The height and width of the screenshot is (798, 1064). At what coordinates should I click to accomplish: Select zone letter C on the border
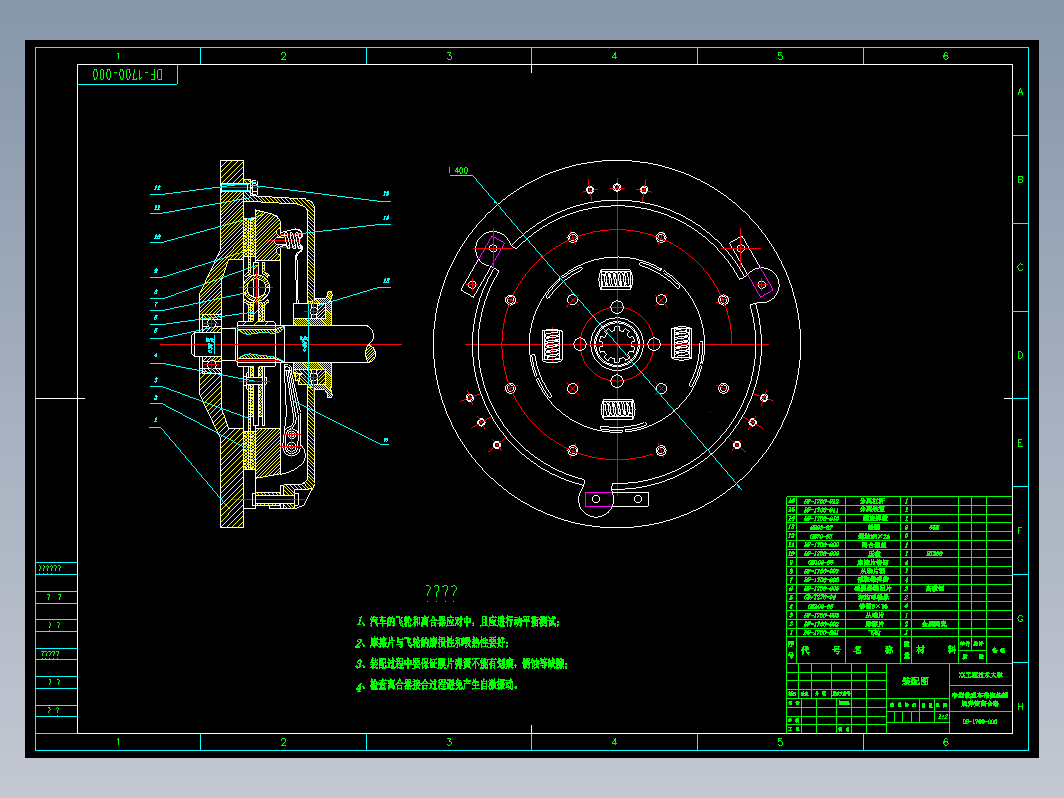[1020, 267]
